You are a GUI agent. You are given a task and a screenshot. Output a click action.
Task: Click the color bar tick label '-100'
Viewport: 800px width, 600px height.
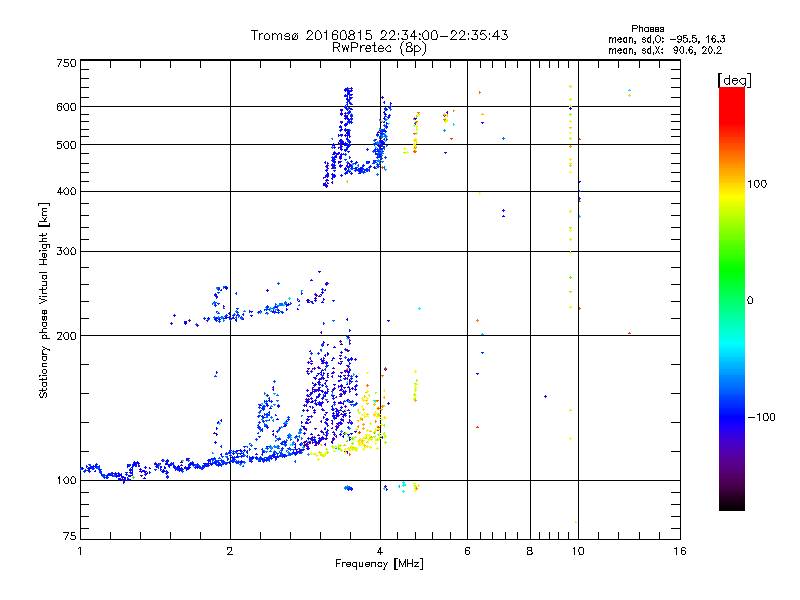click(x=761, y=417)
